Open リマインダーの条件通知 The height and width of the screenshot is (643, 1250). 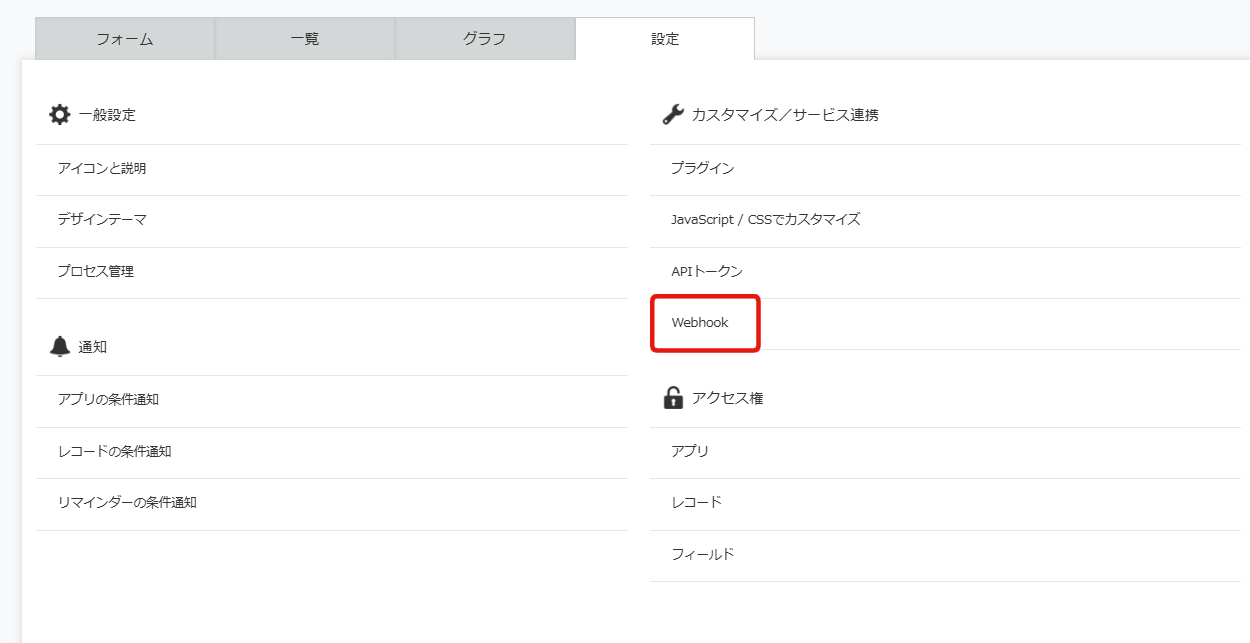point(127,502)
